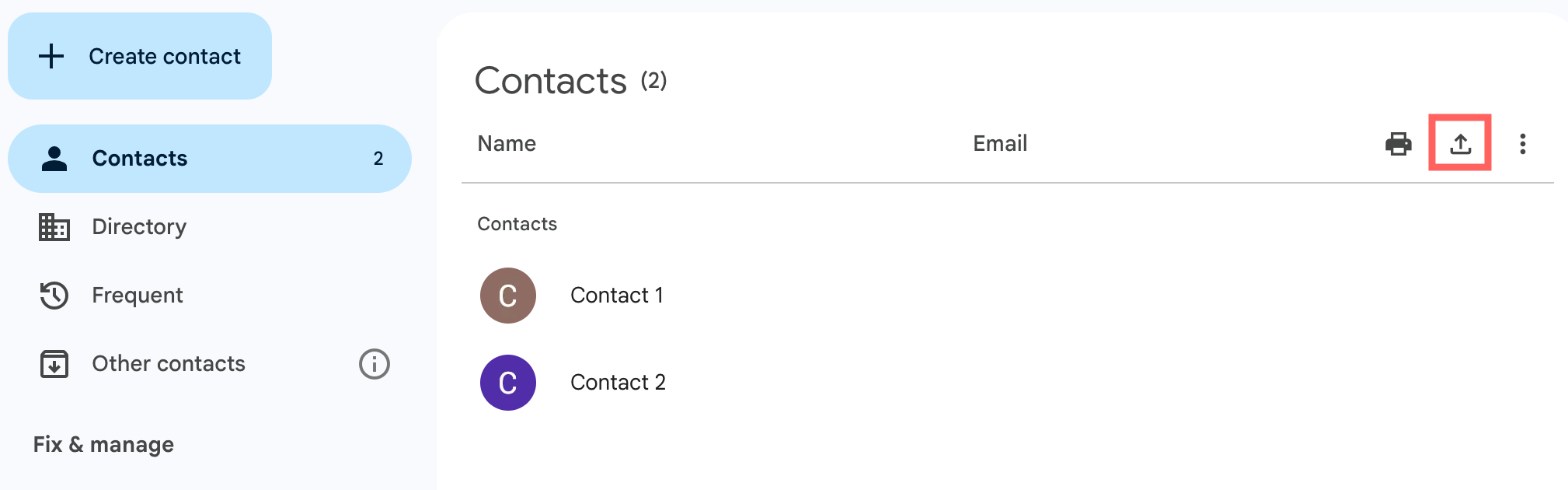Select the Contacts sidebar label
The width and height of the screenshot is (1568, 490).
click(140, 159)
